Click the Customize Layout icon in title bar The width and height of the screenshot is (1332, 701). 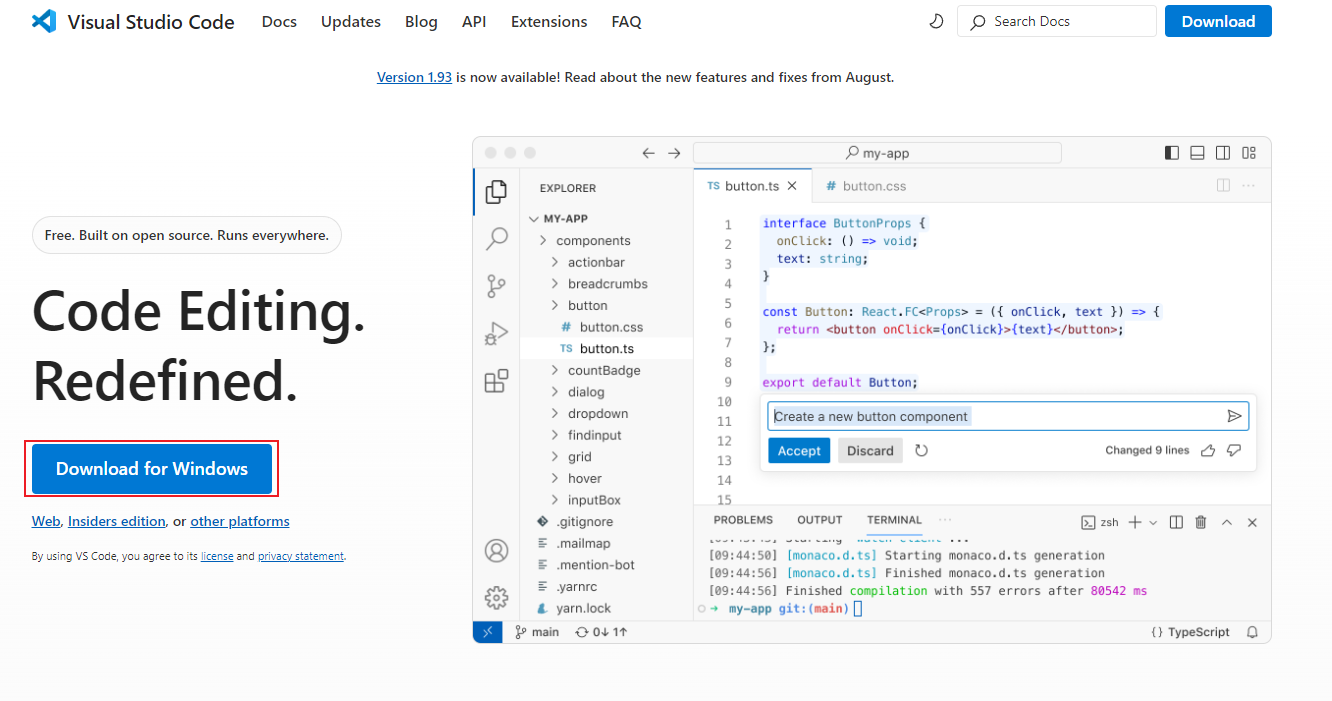tap(1249, 153)
